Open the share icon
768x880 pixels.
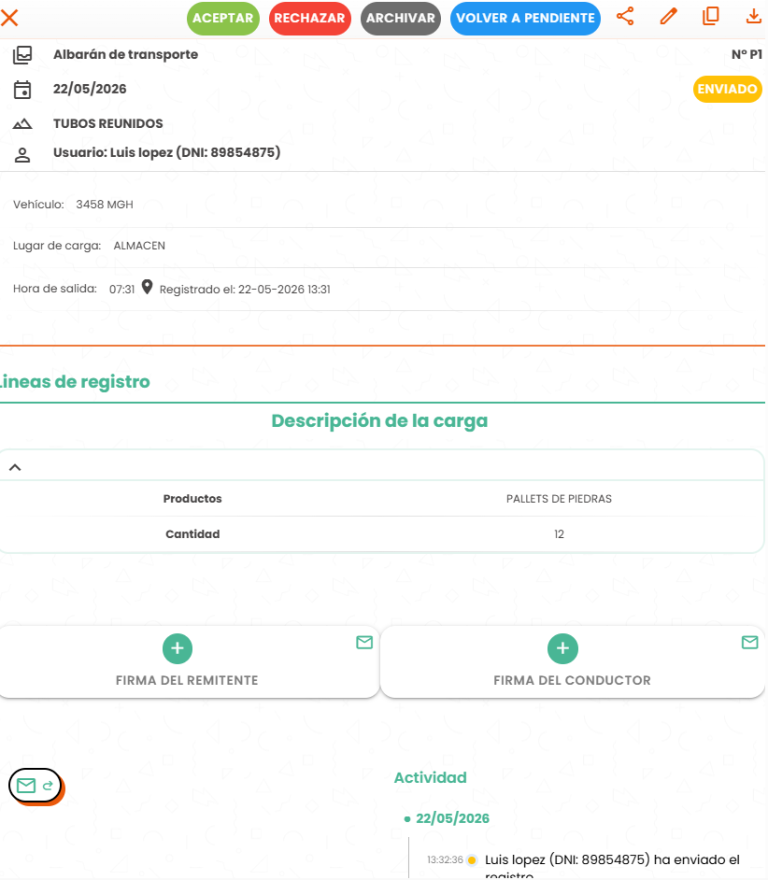pos(625,16)
